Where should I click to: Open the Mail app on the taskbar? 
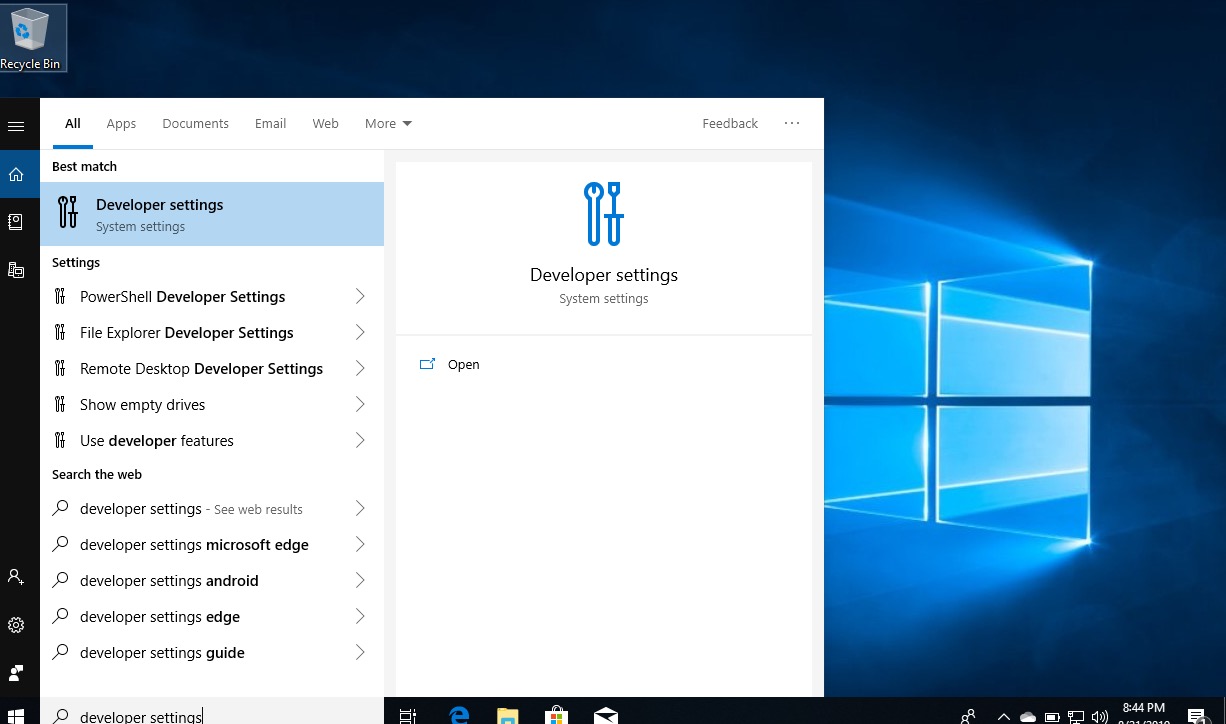tap(605, 714)
